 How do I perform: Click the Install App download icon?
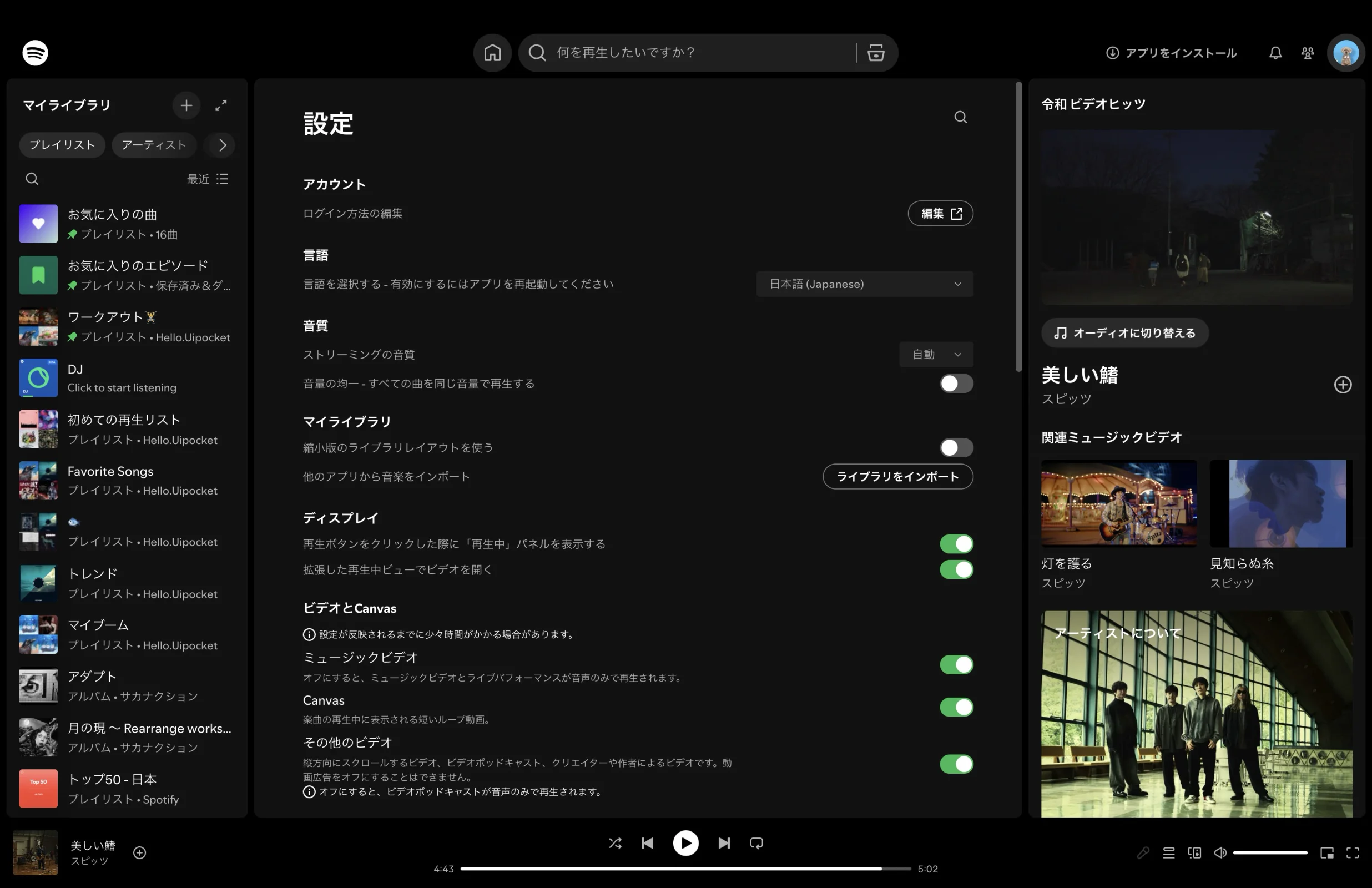1112,53
